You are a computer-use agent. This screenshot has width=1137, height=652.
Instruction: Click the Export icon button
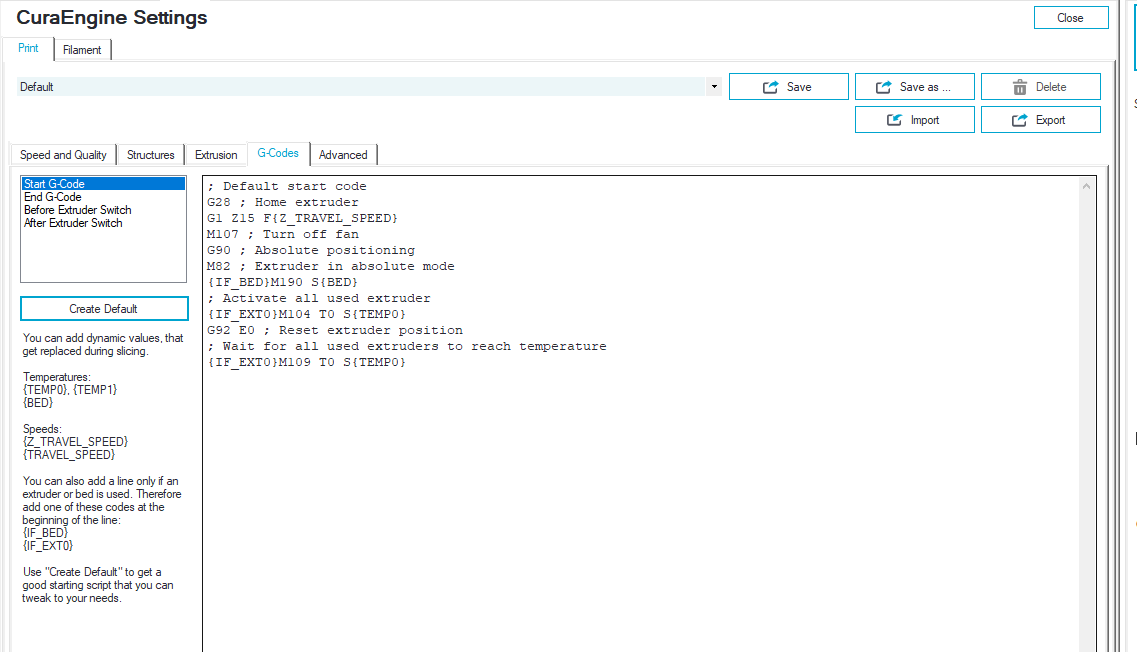[1041, 120]
